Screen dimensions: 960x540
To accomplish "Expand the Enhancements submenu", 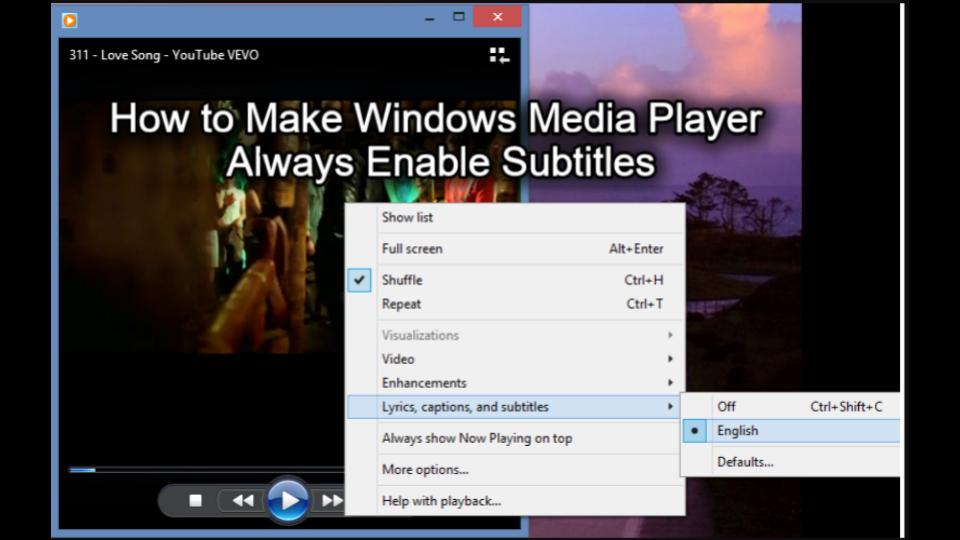I will (x=424, y=383).
